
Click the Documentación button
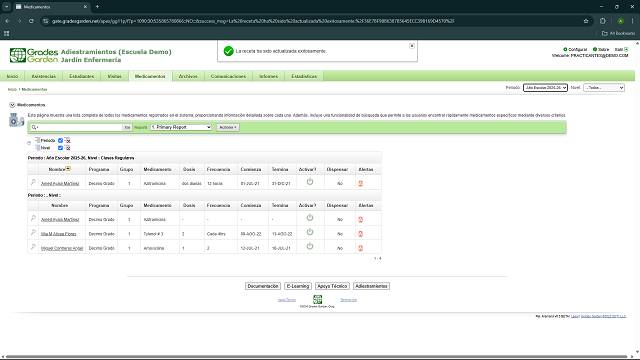click(263, 286)
